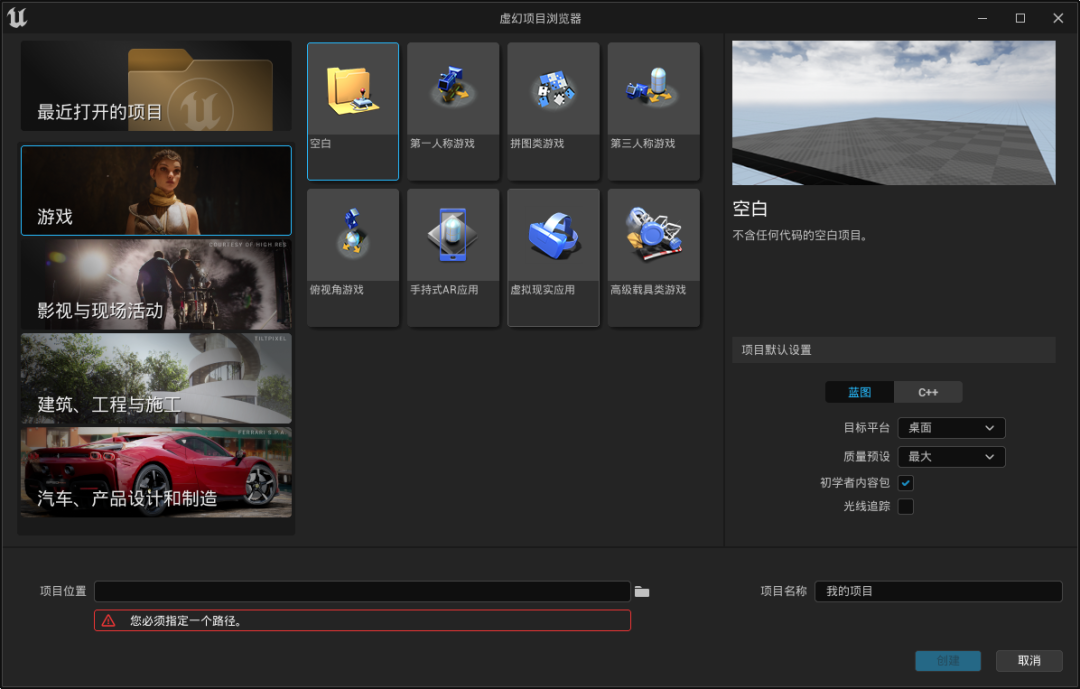Choose the 第一人称游戏 template icon
1080x689 pixels.
pyautogui.click(x=453, y=111)
